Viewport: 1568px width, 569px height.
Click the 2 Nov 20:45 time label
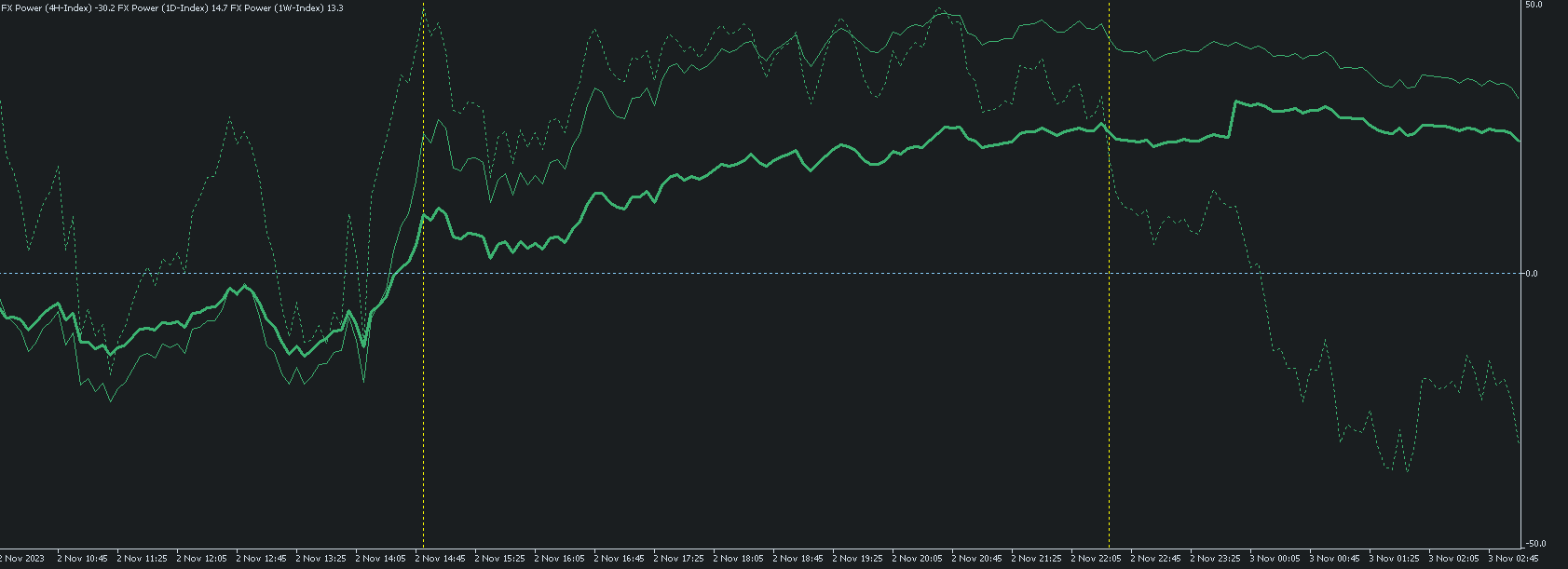(x=976, y=559)
